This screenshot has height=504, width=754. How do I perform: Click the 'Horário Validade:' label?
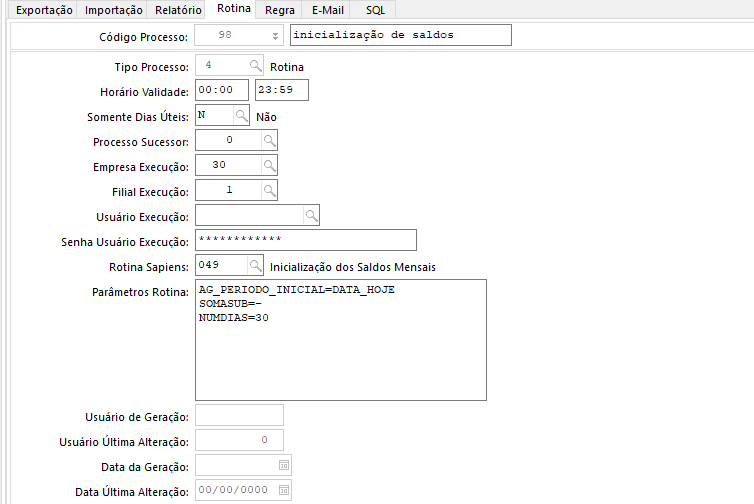coord(144,92)
